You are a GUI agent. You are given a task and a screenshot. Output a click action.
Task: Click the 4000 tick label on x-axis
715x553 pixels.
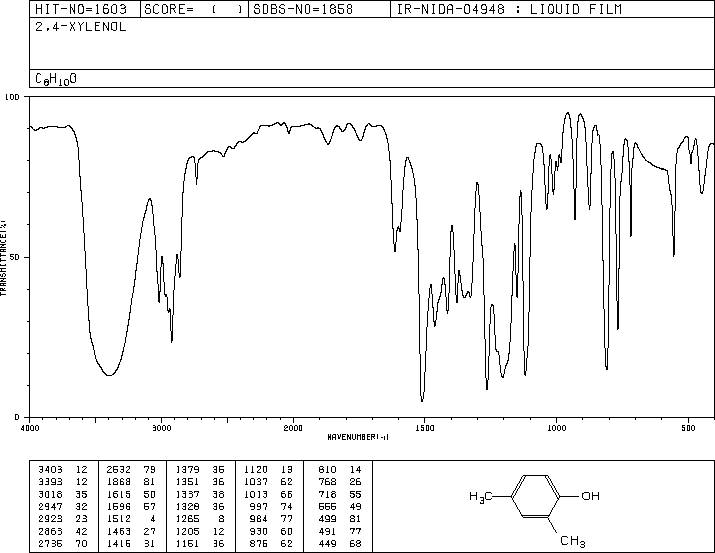coord(30,428)
